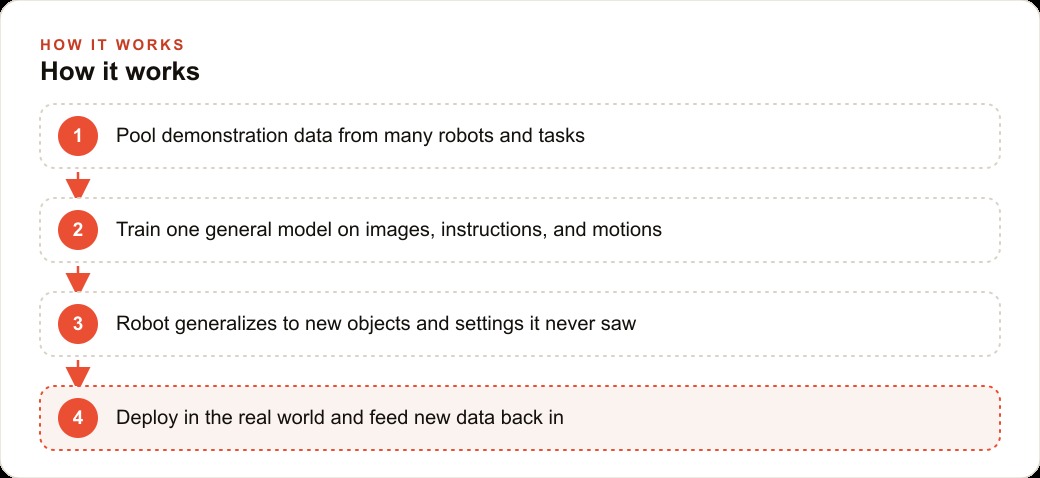This screenshot has height=478, width=1040.
Task: Select the step 4 circle badge
Action: coord(78,418)
